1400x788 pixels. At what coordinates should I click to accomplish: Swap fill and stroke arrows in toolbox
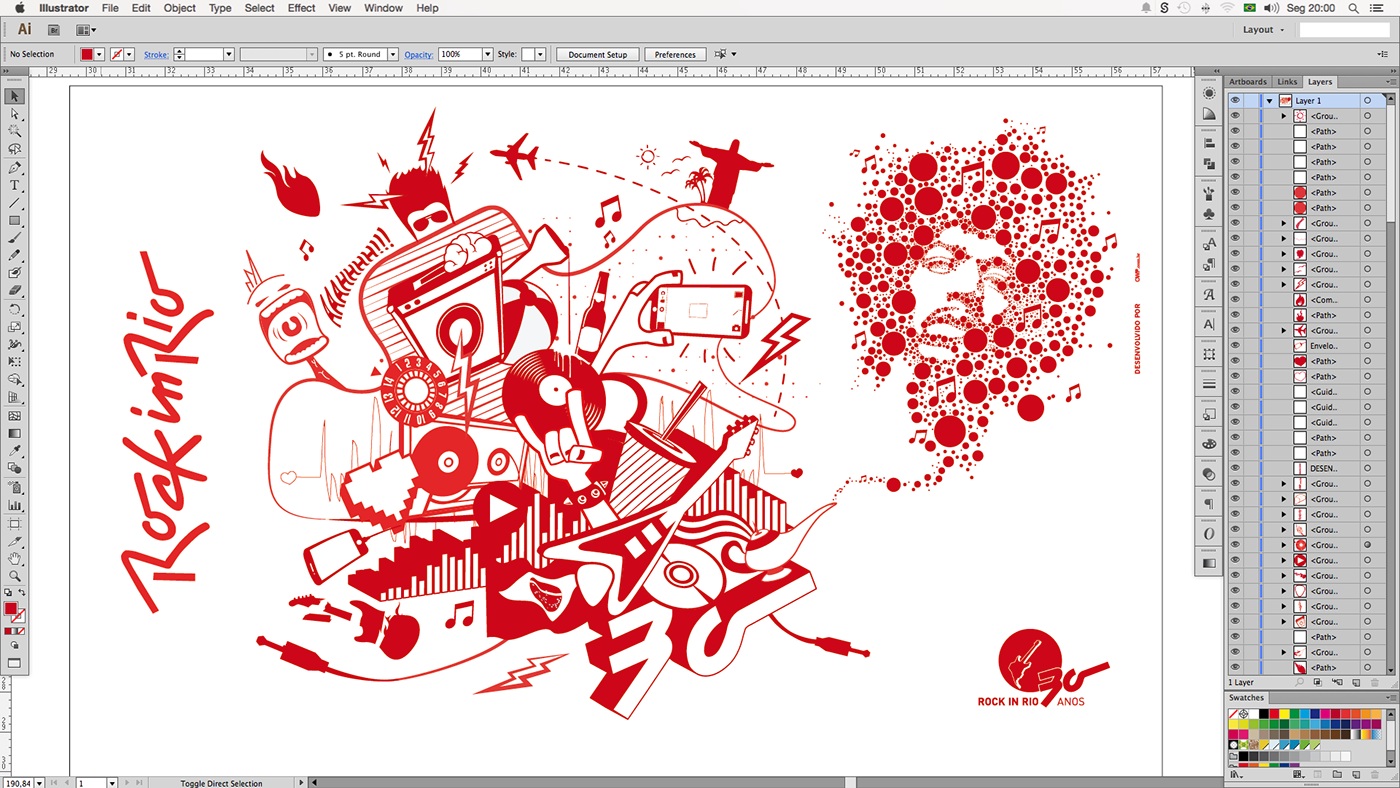pos(22,593)
